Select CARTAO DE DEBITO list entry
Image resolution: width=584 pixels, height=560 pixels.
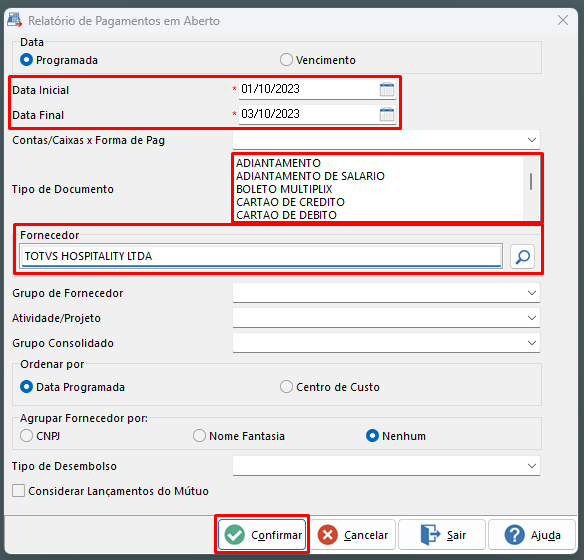[286, 215]
